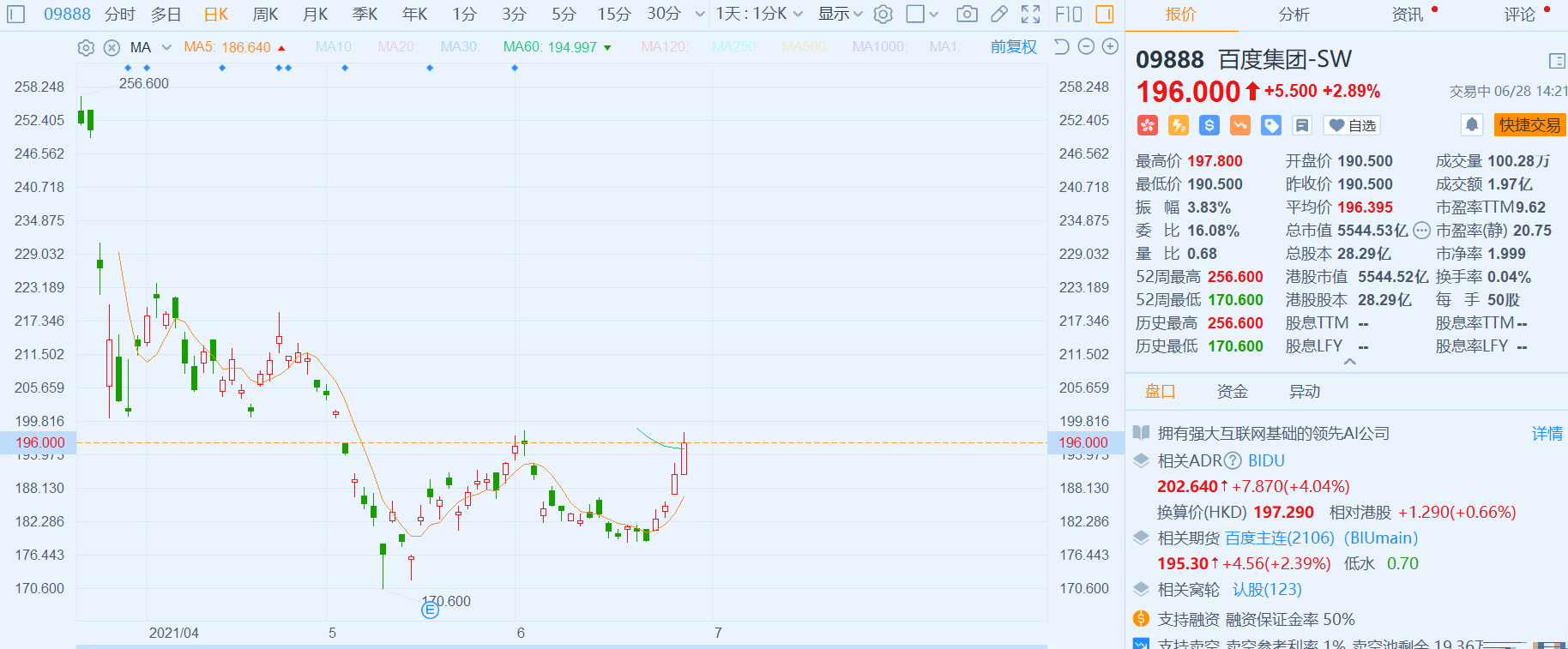Open the 1天:1分K period dropdown

760,14
